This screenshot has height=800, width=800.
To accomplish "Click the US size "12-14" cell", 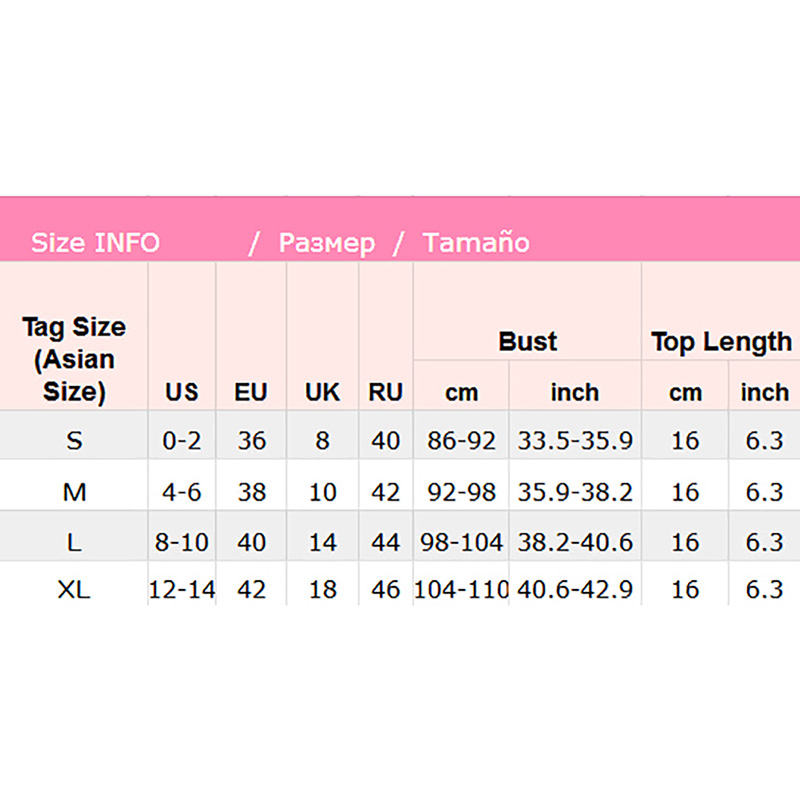I will [x=182, y=590].
